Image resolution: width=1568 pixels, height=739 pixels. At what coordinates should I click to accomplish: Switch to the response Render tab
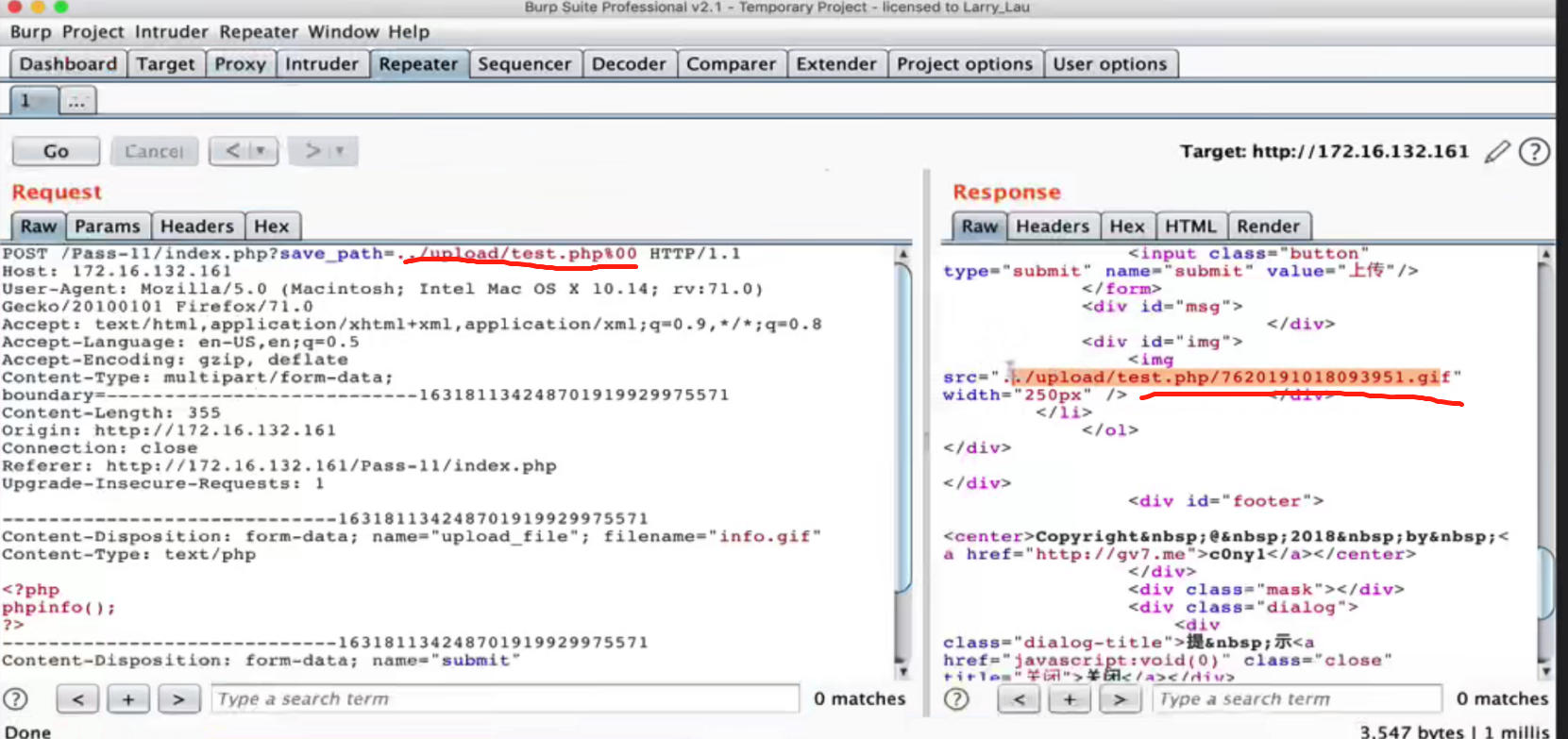coord(1269,227)
